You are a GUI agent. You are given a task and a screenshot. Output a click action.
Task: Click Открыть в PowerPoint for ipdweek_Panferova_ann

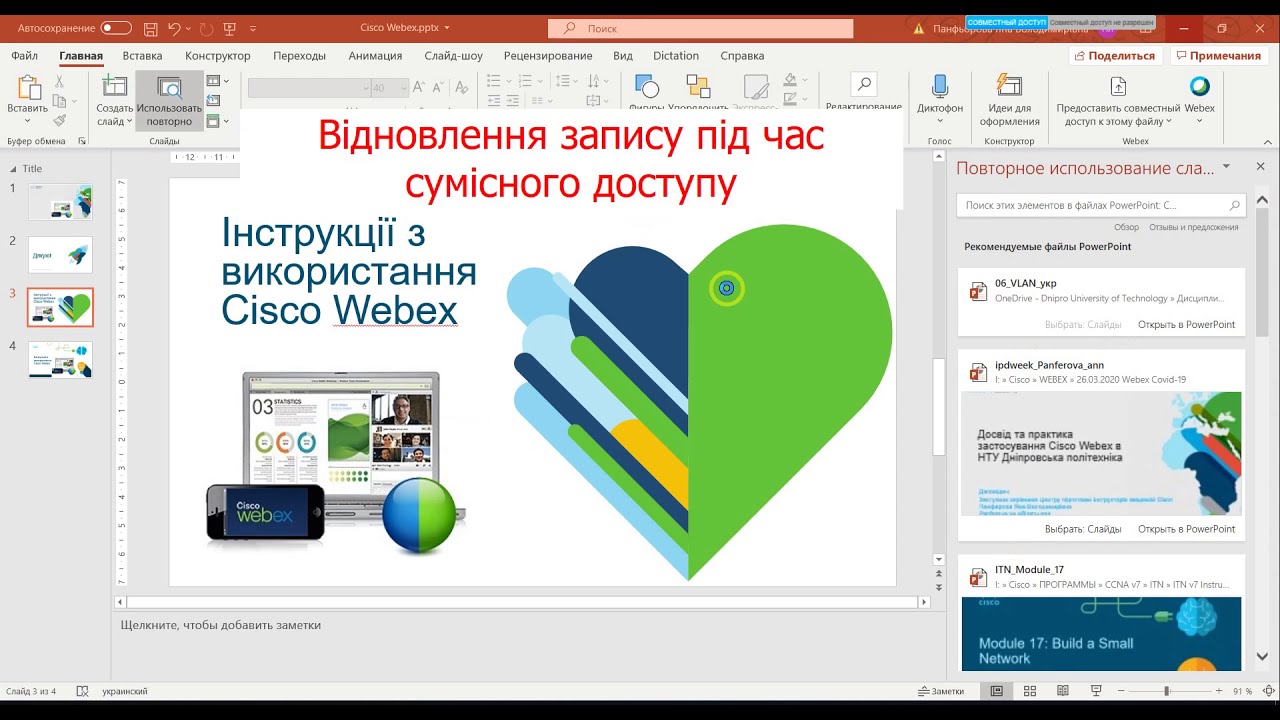click(1186, 529)
